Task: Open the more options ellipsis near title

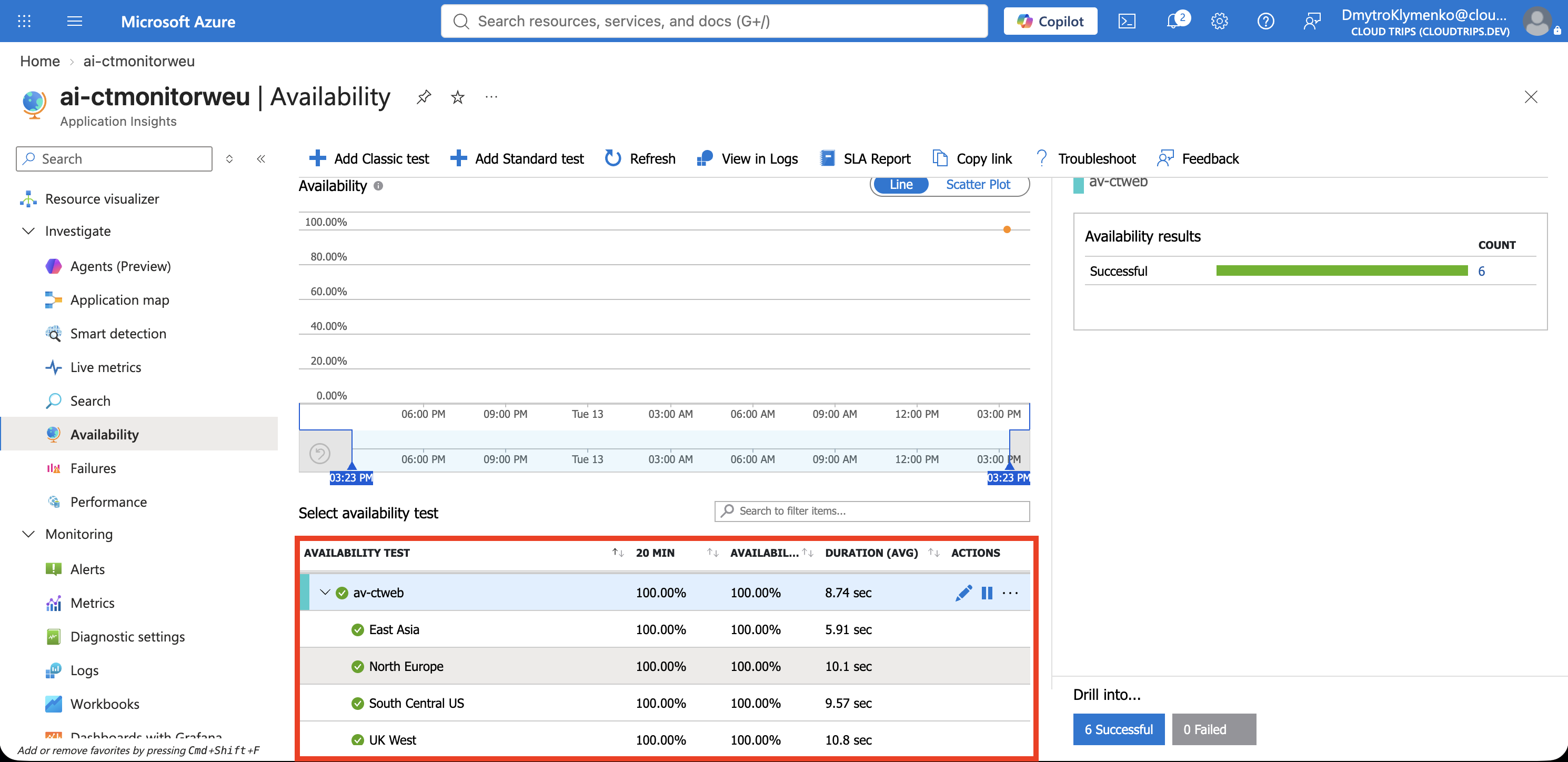Action: click(x=491, y=97)
